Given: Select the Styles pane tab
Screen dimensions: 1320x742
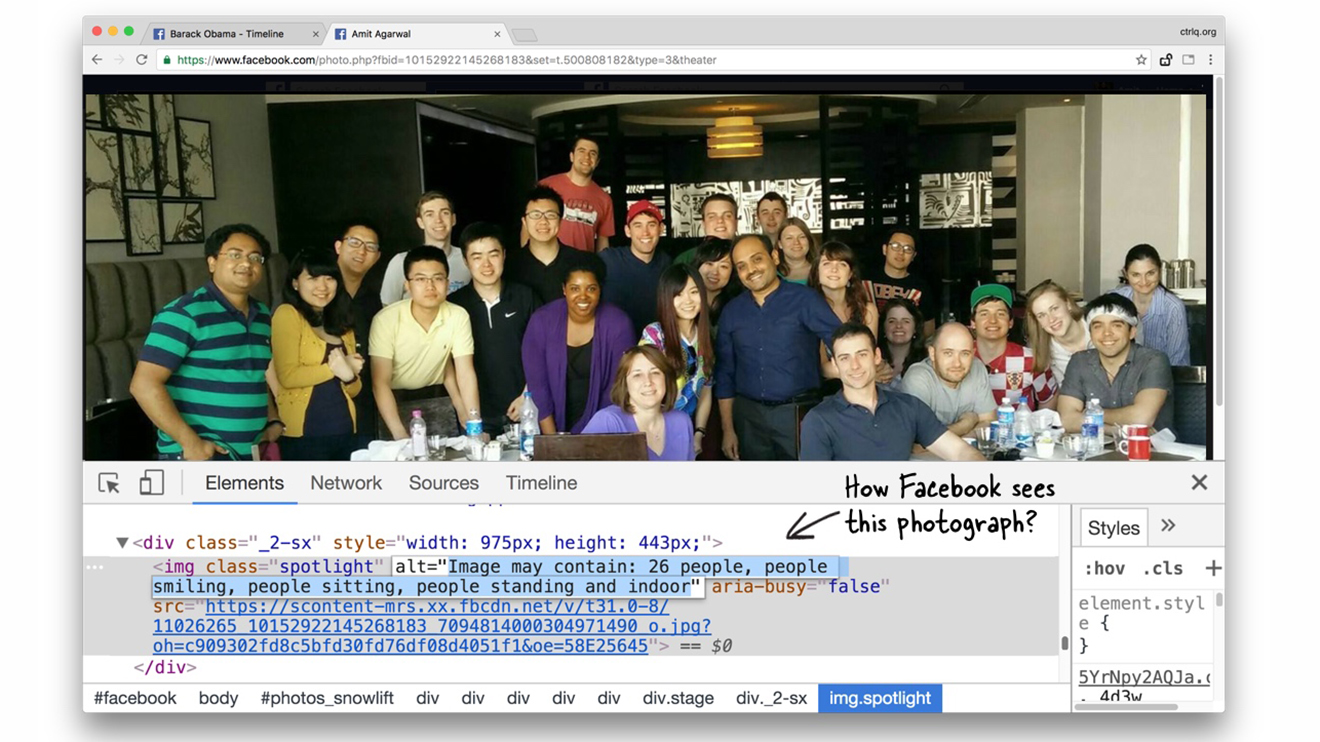Looking at the screenshot, I should pos(1113,528).
